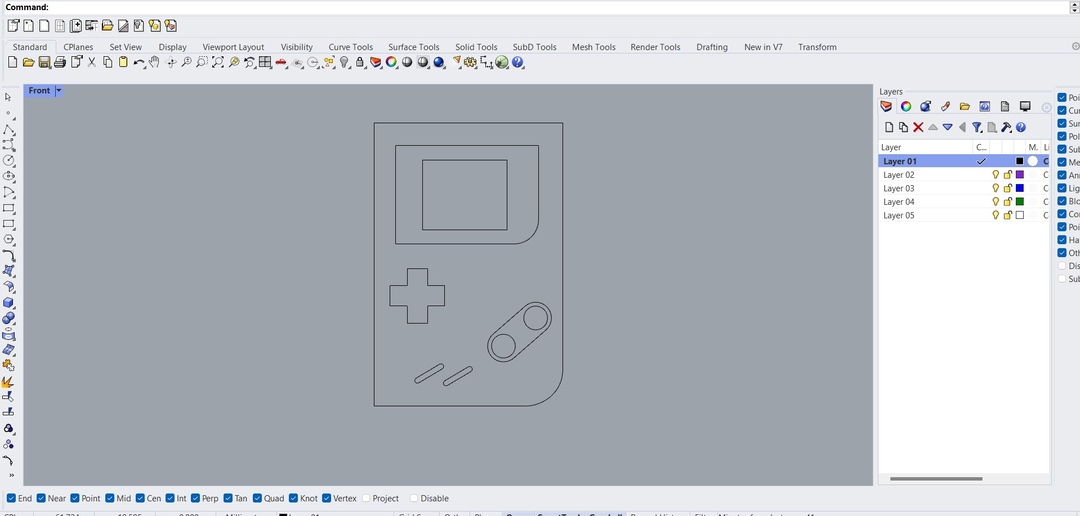This screenshot has height=516, width=1080.
Task: Open the color wheel icon in Standard toolbar
Action: [x=391, y=63]
